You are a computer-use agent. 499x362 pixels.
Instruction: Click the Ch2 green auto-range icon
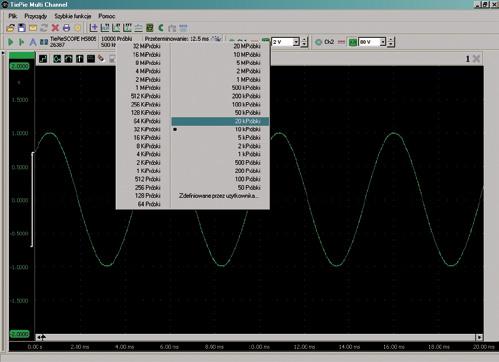pyautogui.click(x=353, y=42)
